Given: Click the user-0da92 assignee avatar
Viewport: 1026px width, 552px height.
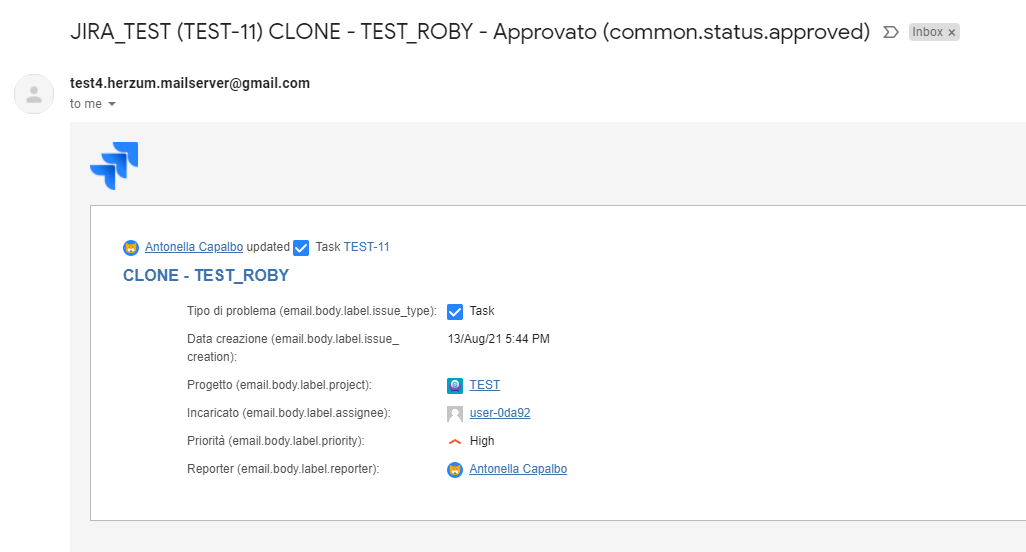Looking at the screenshot, I should [x=455, y=413].
